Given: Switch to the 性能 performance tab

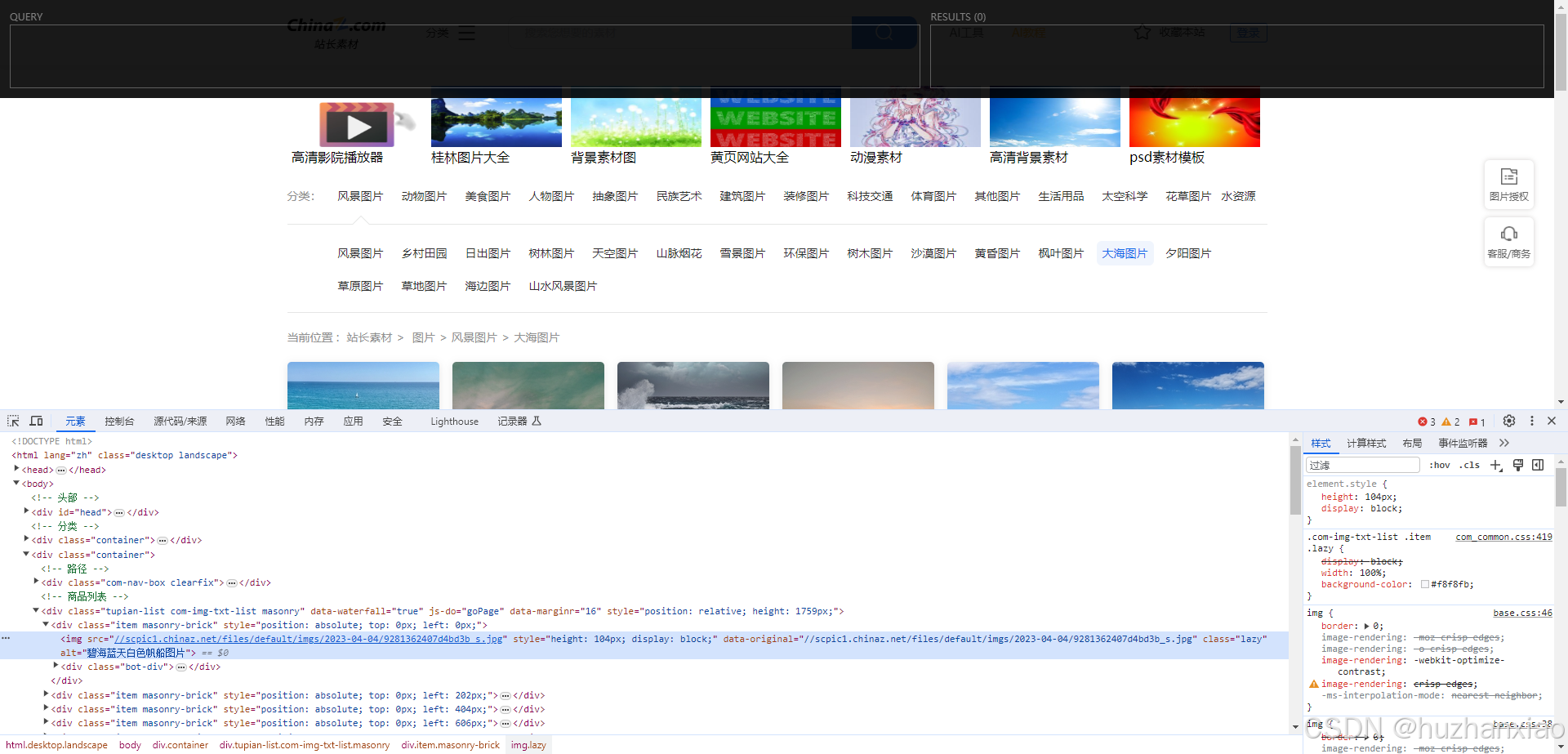Looking at the screenshot, I should point(274,422).
